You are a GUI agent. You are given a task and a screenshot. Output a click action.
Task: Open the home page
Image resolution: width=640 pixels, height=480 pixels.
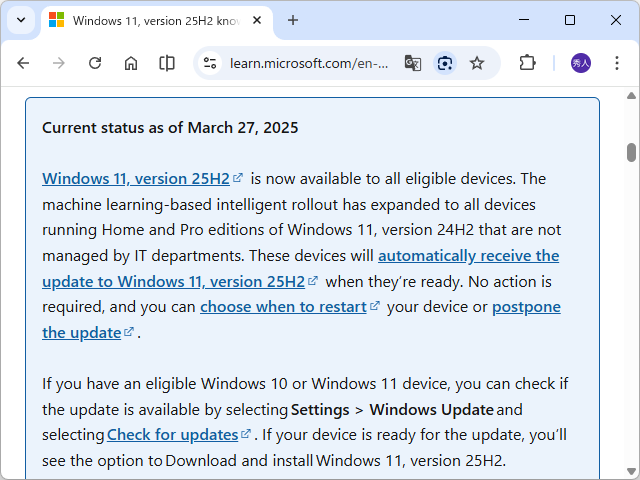131,63
